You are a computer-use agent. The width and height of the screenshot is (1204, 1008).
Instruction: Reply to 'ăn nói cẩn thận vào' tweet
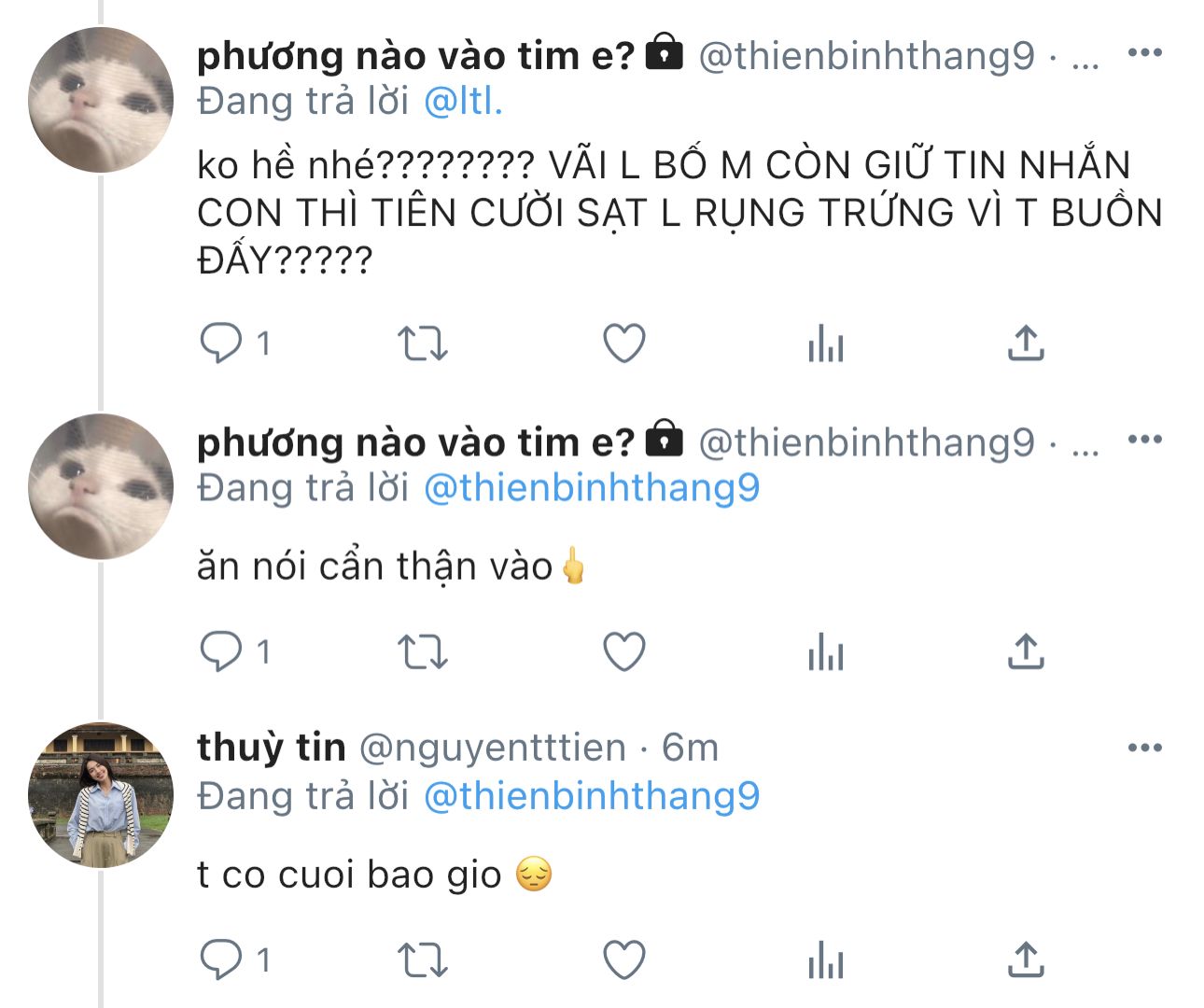(221, 651)
